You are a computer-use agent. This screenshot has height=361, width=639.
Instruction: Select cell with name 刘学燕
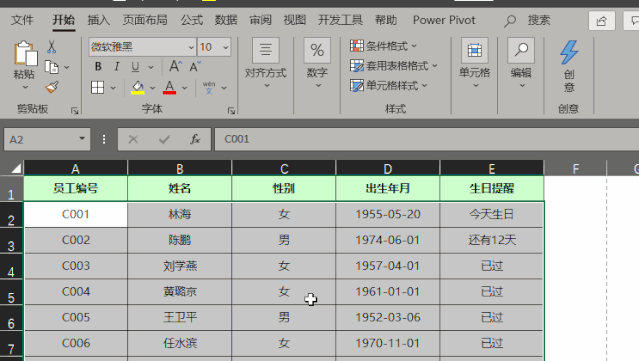click(x=180, y=266)
